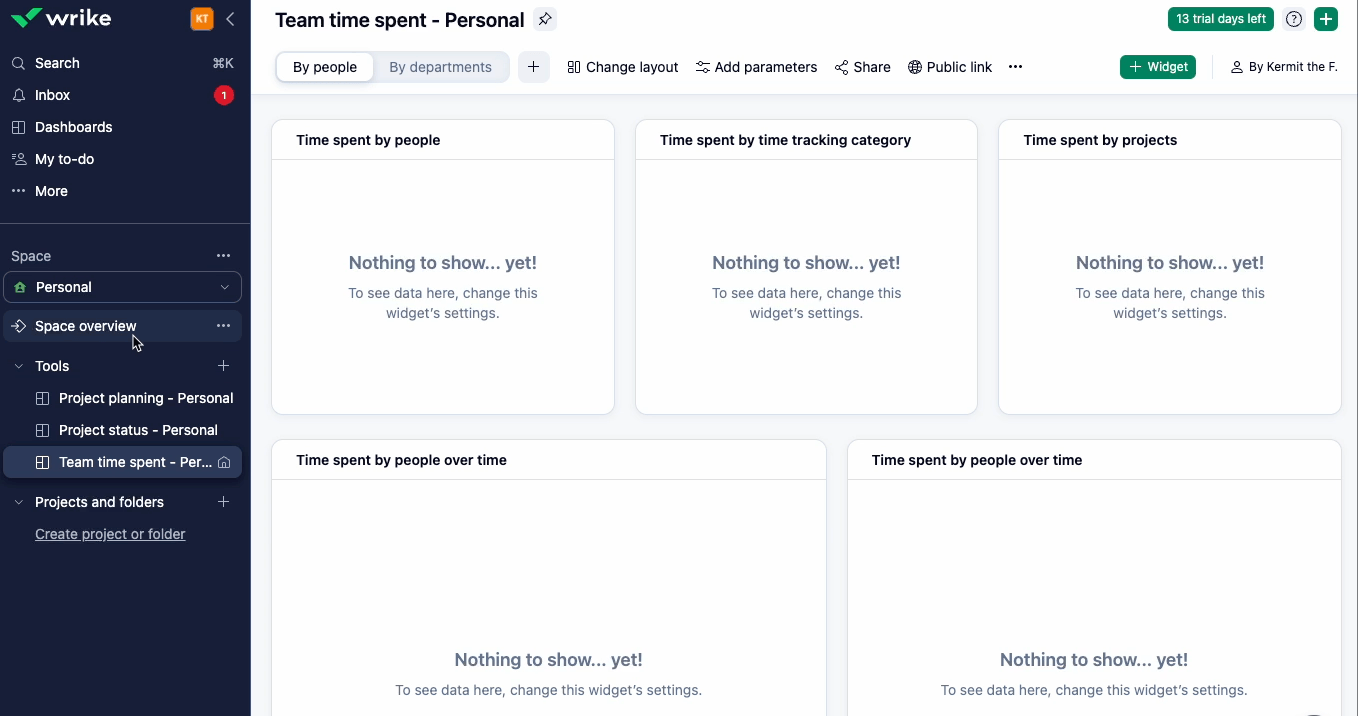The height and width of the screenshot is (716, 1358).
Task: Open the help question mark icon
Action: (1294, 19)
